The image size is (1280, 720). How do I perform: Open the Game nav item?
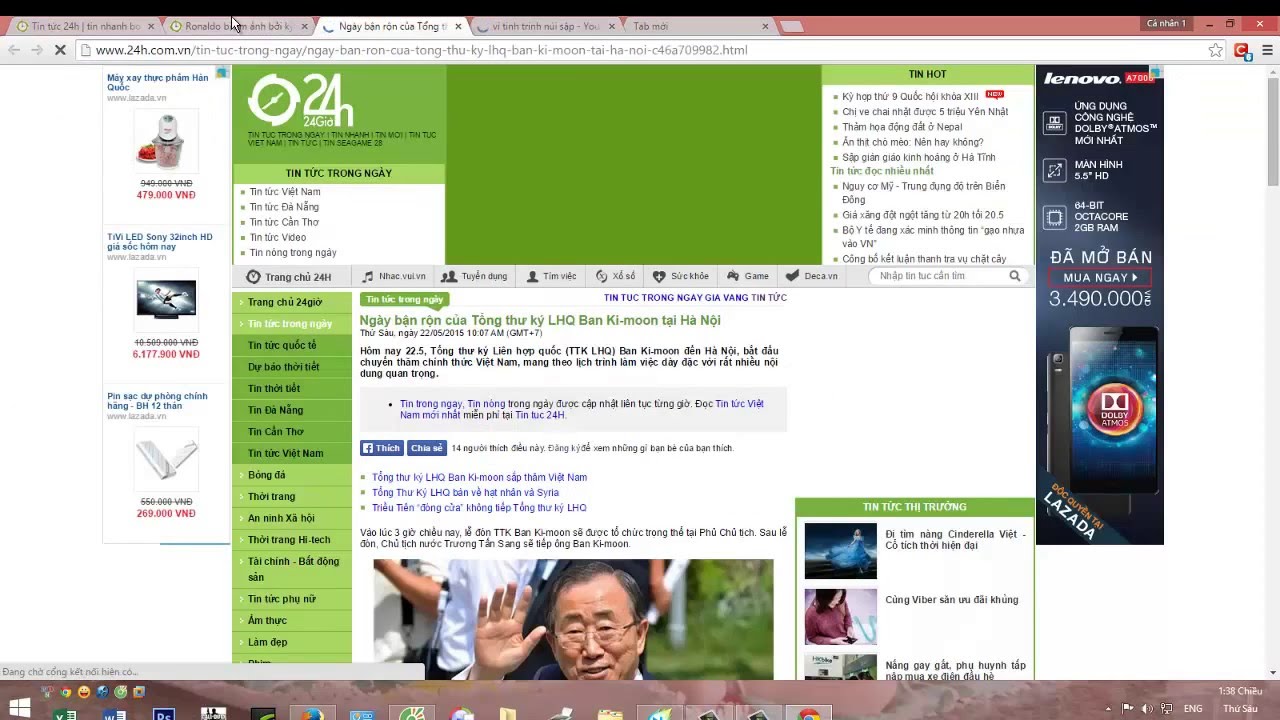tap(748, 276)
